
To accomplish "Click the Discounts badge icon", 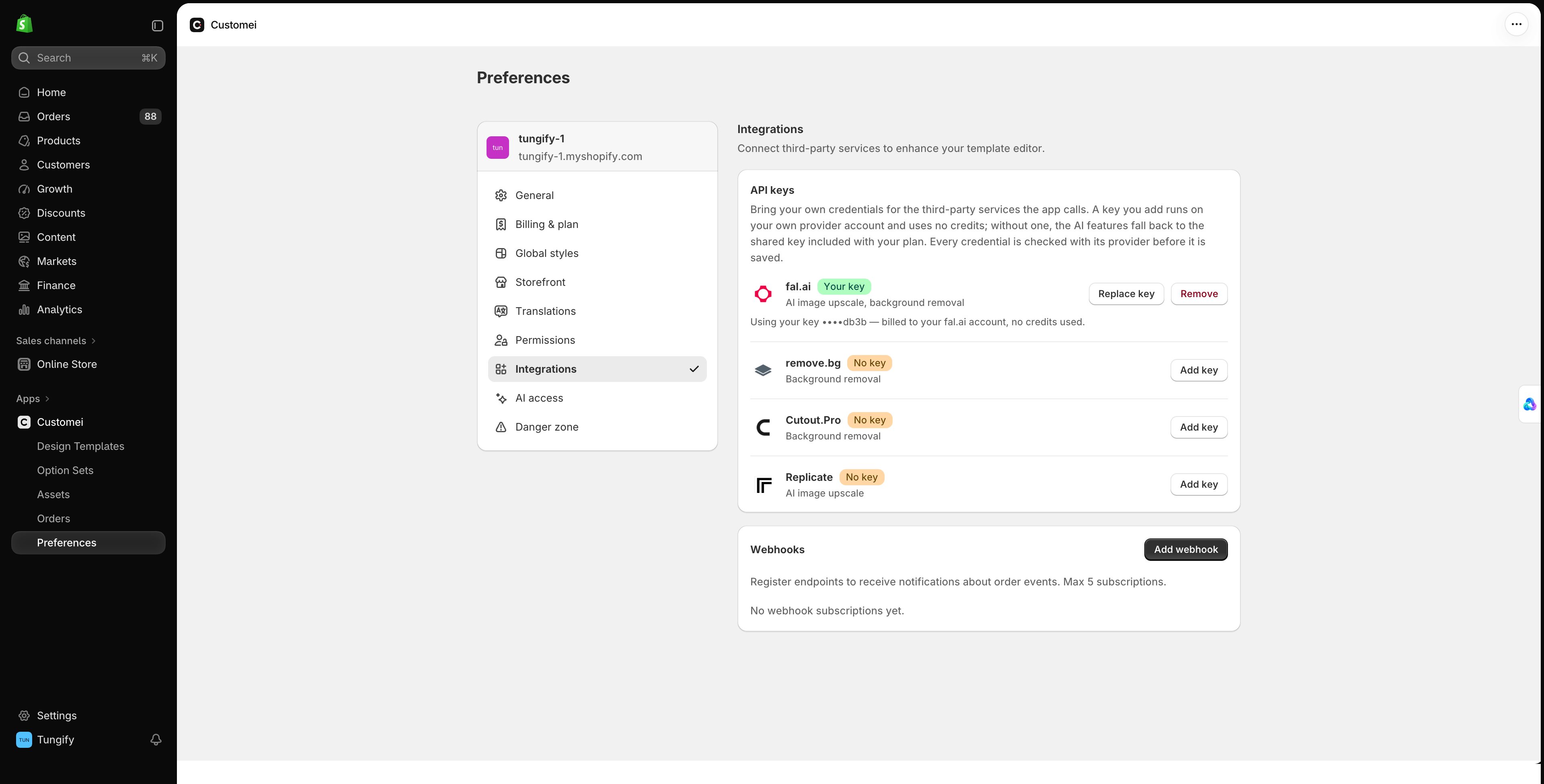I will tap(24, 213).
